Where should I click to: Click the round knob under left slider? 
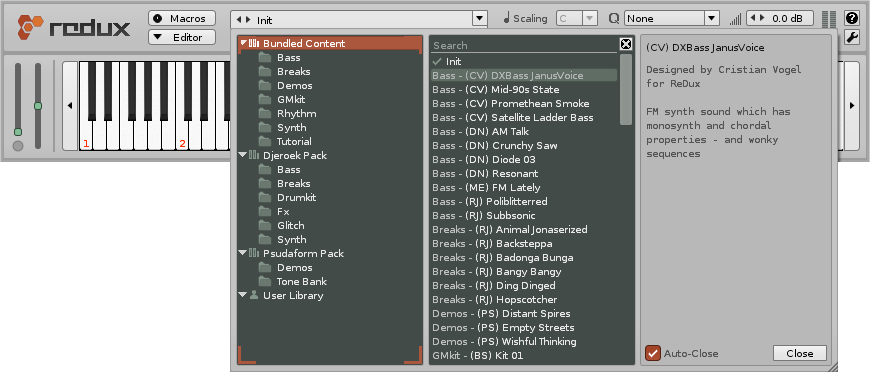(18, 146)
